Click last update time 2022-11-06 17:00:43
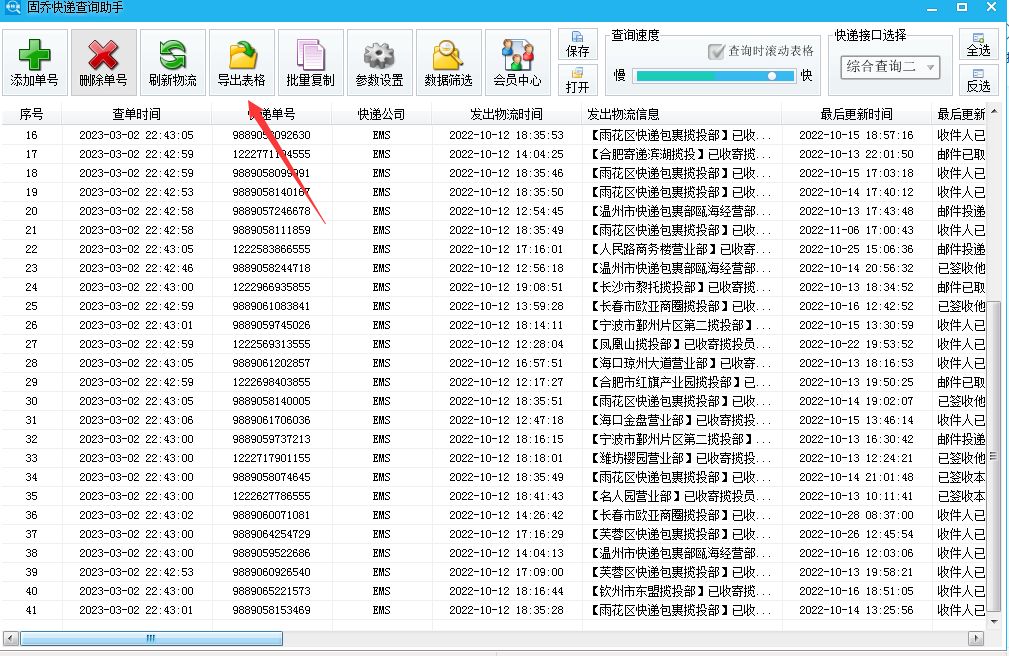This screenshot has height=656, width=1009. click(x=856, y=230)
